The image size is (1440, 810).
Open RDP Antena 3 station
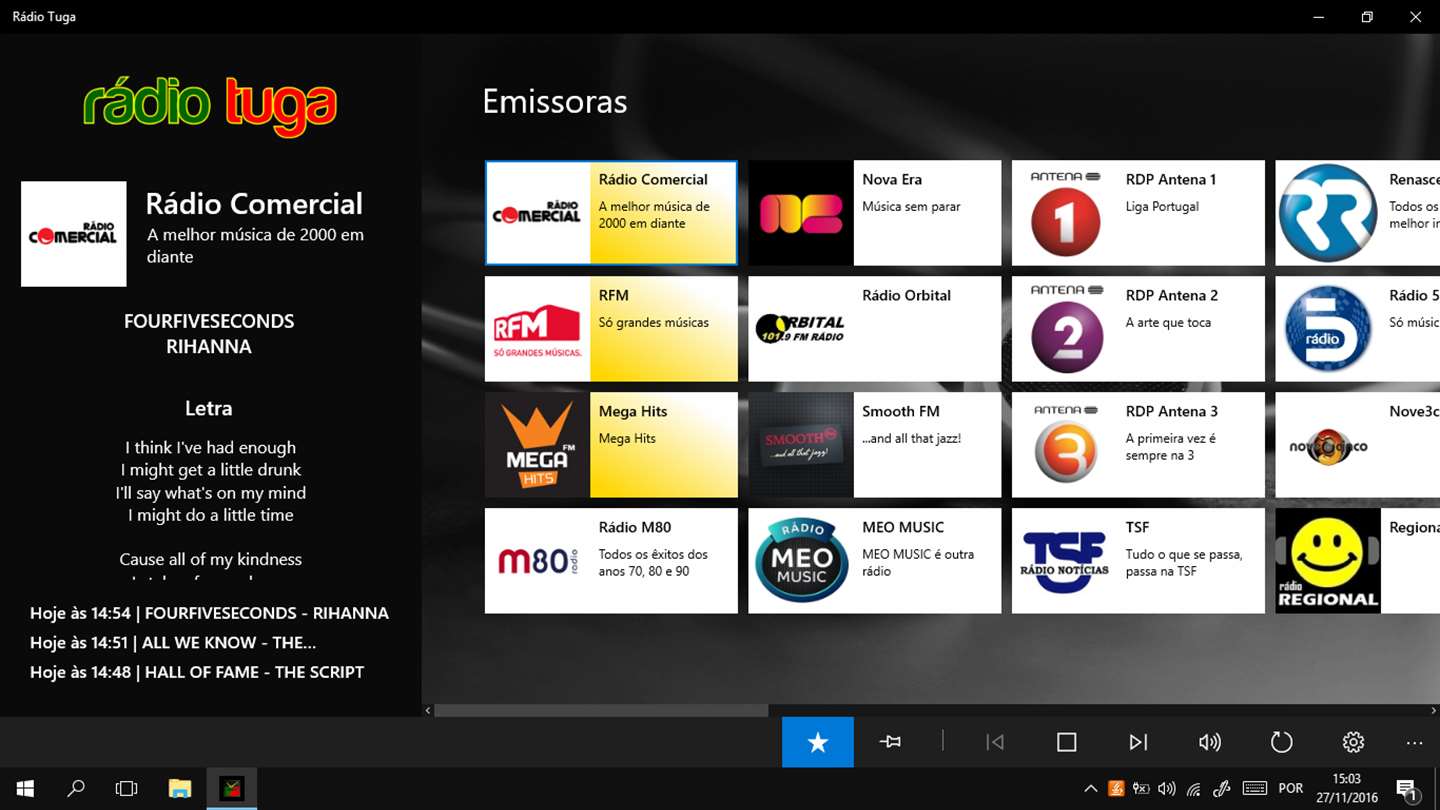(x=1138, y=445)
